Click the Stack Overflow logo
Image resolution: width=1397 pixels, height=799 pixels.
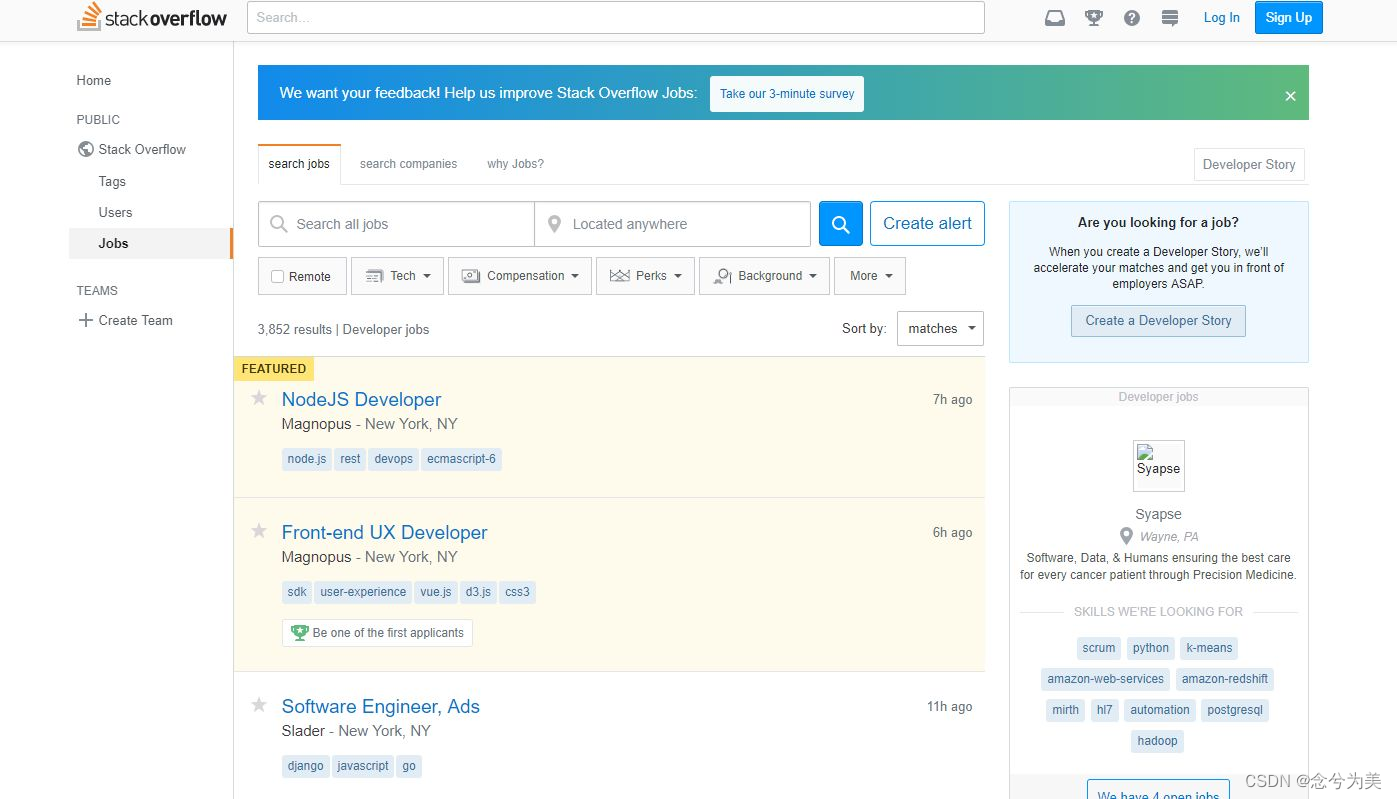152,17
